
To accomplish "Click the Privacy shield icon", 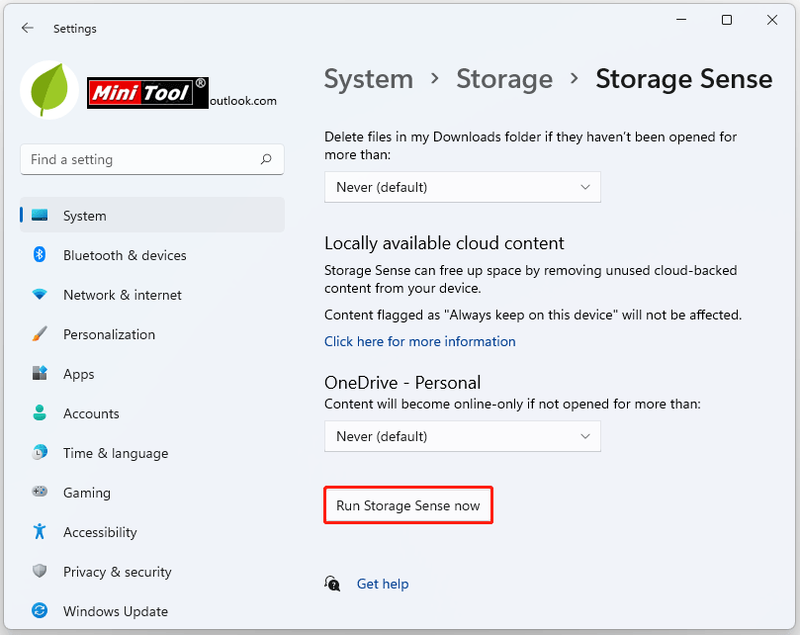I will click(x=39, y=571).
